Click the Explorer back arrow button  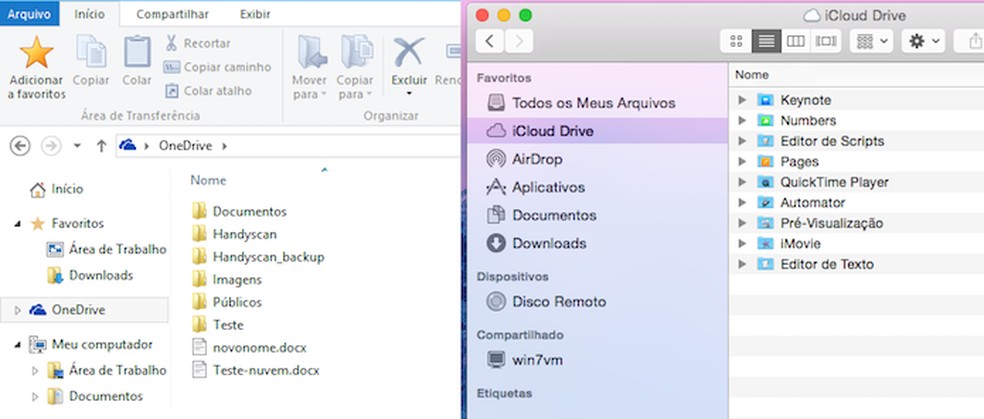[20, 146]
